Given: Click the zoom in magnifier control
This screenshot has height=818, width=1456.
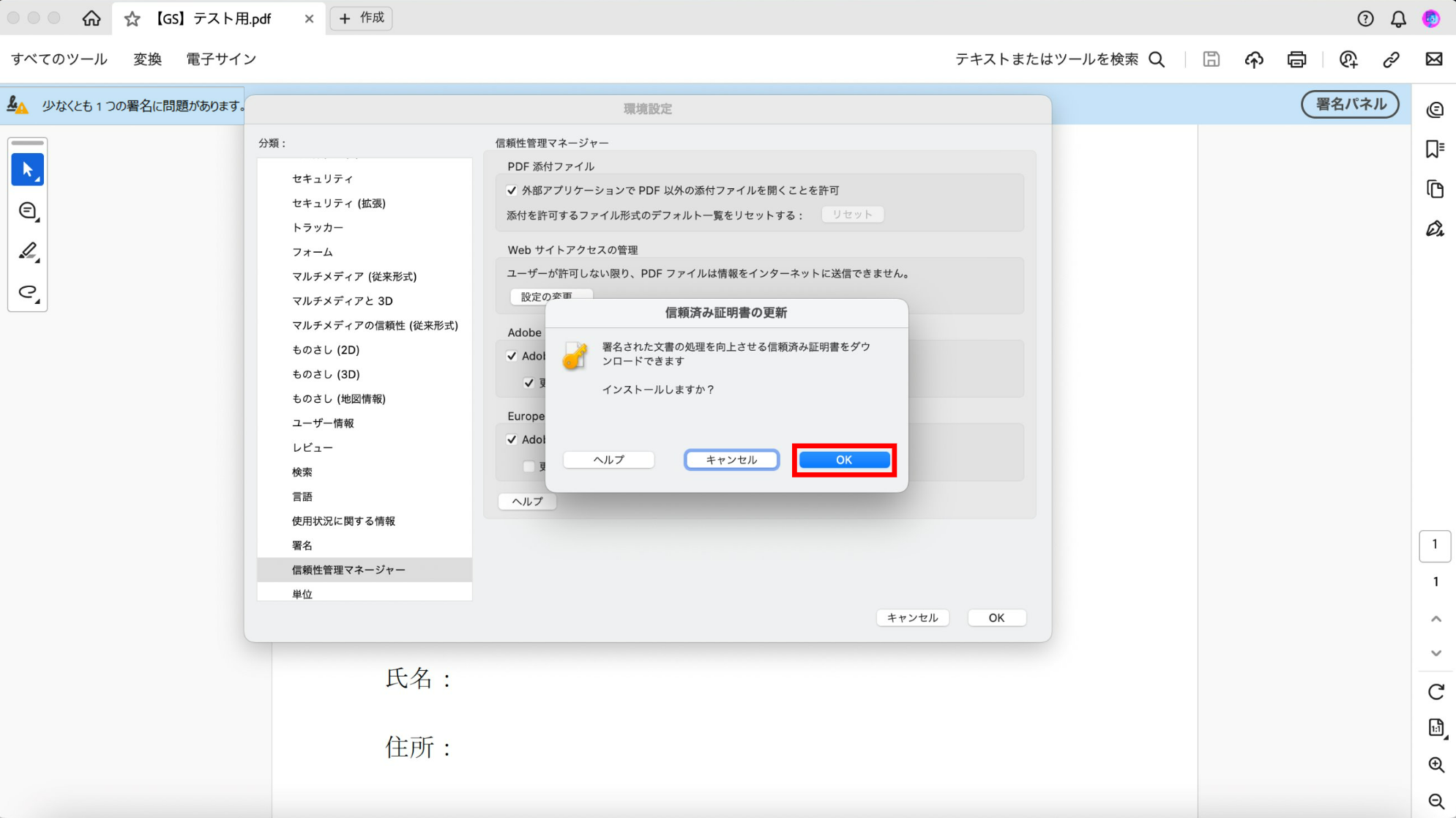Looking at the screenshot, I should pyautogui.click(x=1436, y=765).
